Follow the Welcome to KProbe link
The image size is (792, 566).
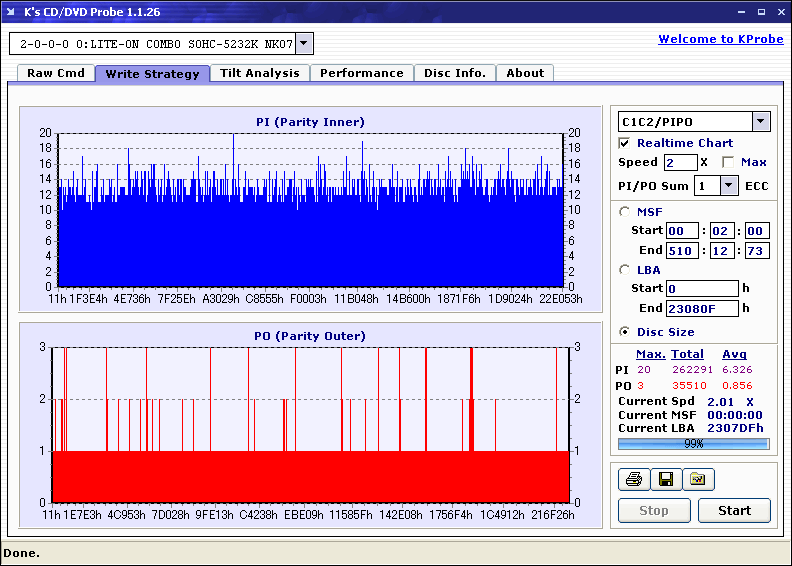click(718, 39)
